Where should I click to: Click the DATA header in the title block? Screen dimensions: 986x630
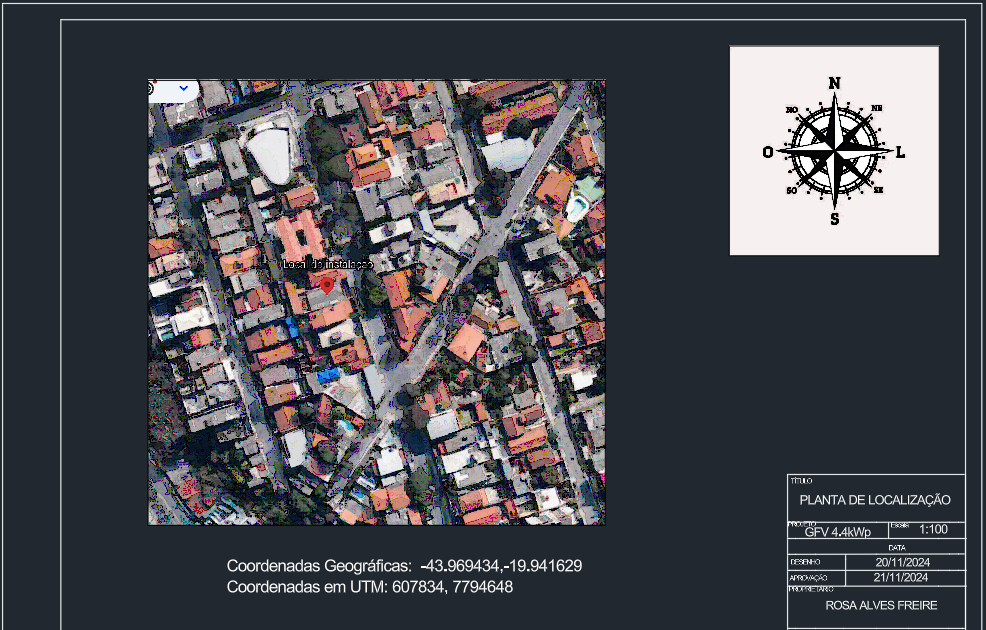coord(896,548)
